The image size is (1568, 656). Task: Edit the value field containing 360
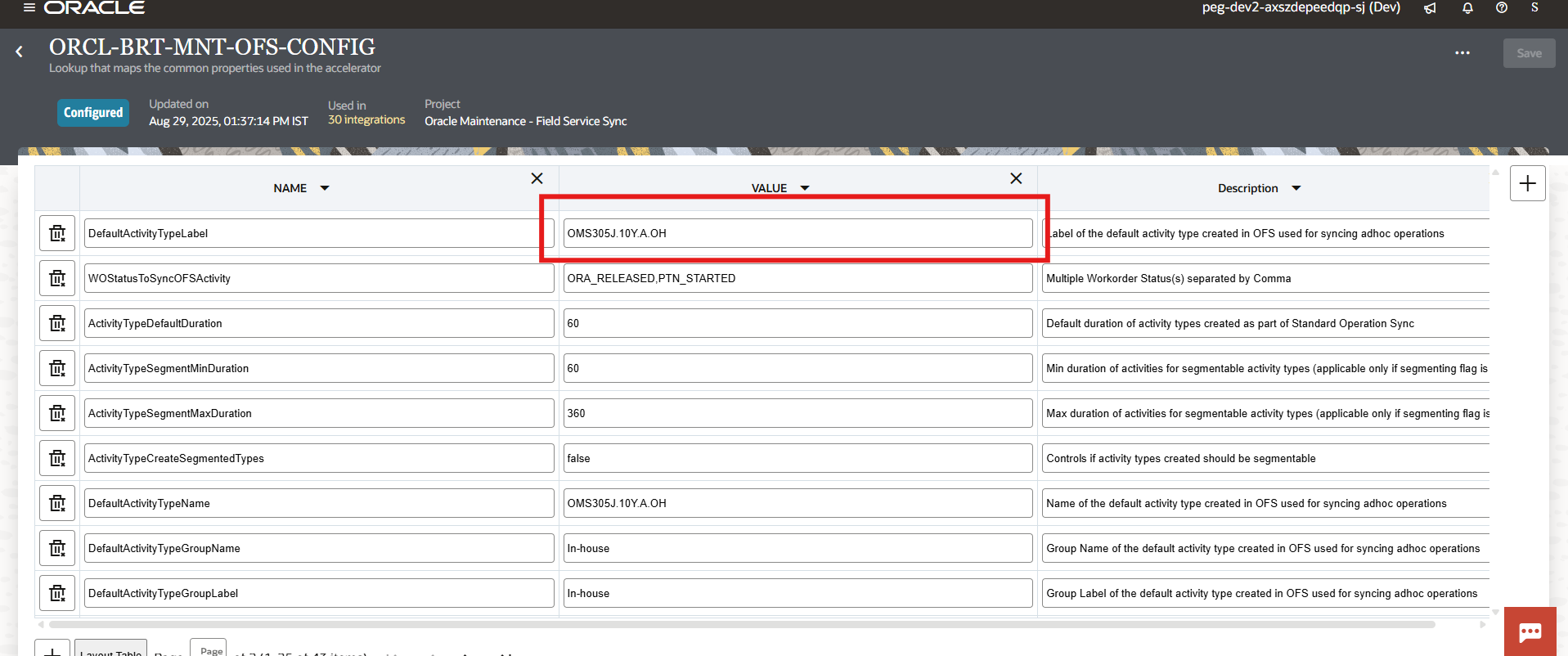tap(797, 413)
